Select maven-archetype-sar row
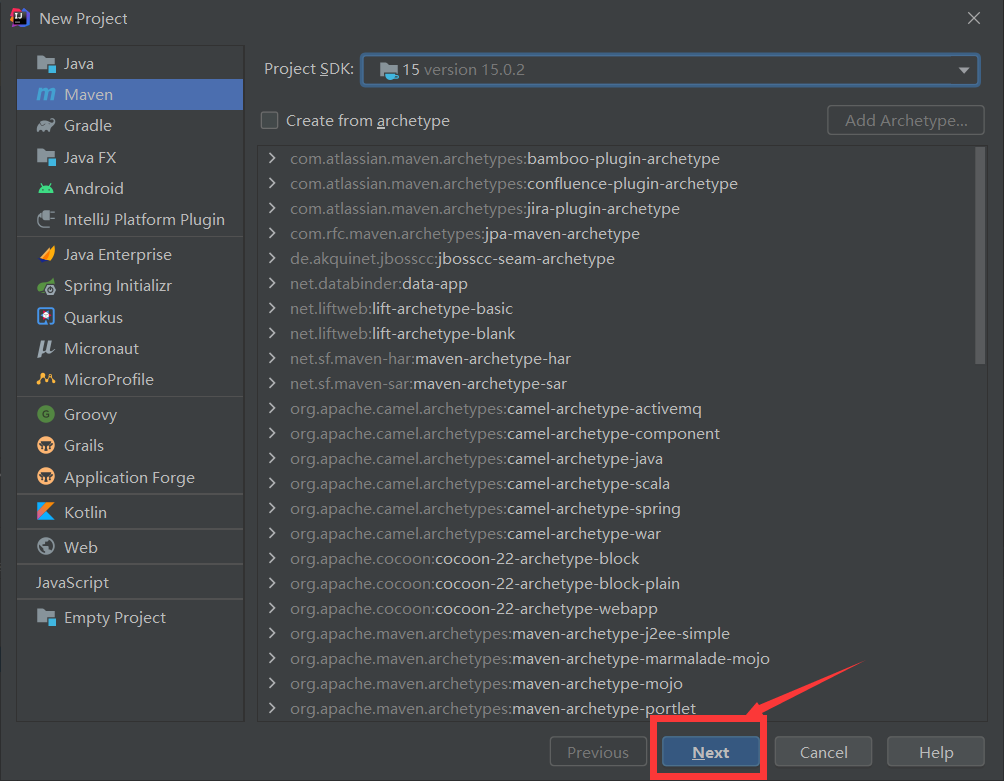Image resolution: width=1004 pixels, height=781 pixels. [x=618, y=383]
